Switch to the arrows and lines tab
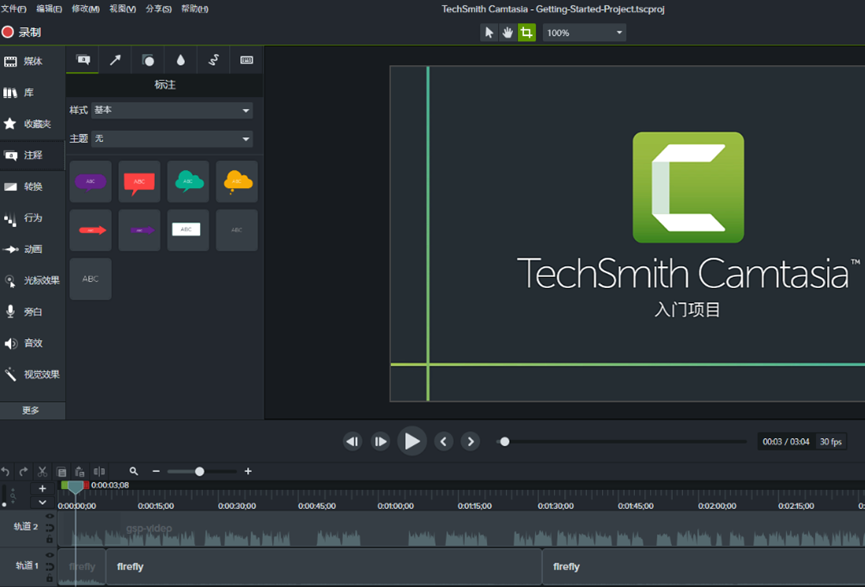This screenshot has width=865, height=587. 115,60
